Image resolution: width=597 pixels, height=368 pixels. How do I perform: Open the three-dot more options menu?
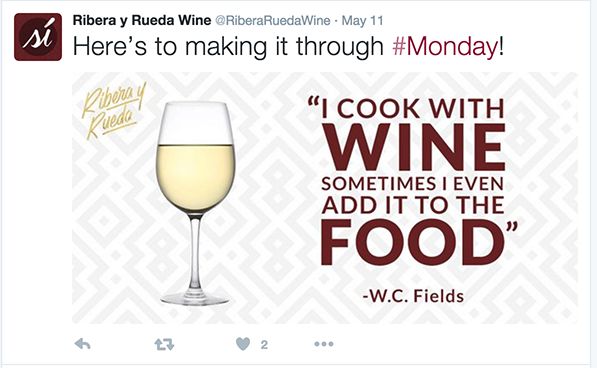click(x=324, y=344)
